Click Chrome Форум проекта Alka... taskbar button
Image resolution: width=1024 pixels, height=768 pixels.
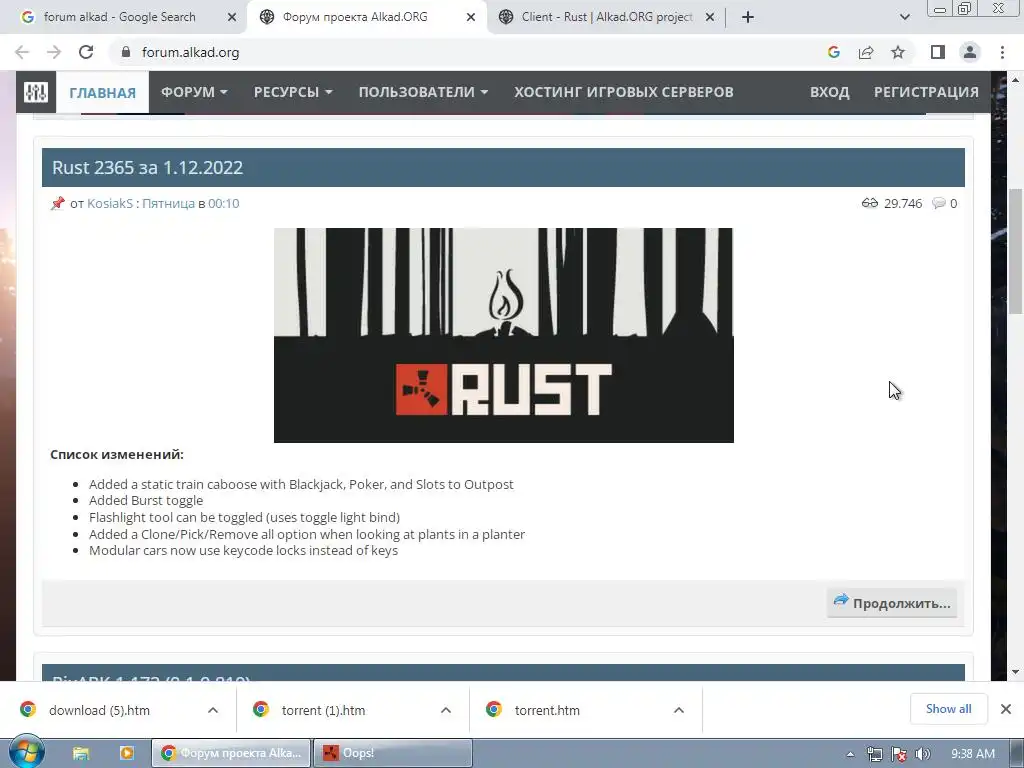tap(231, 753)
